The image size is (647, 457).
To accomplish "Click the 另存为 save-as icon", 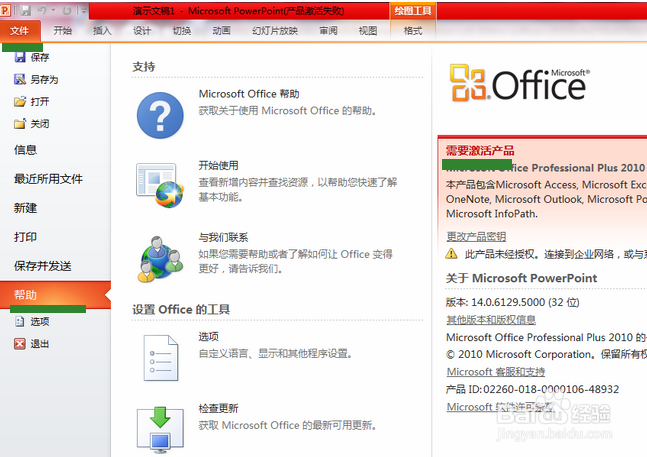I will click(20, 79).
